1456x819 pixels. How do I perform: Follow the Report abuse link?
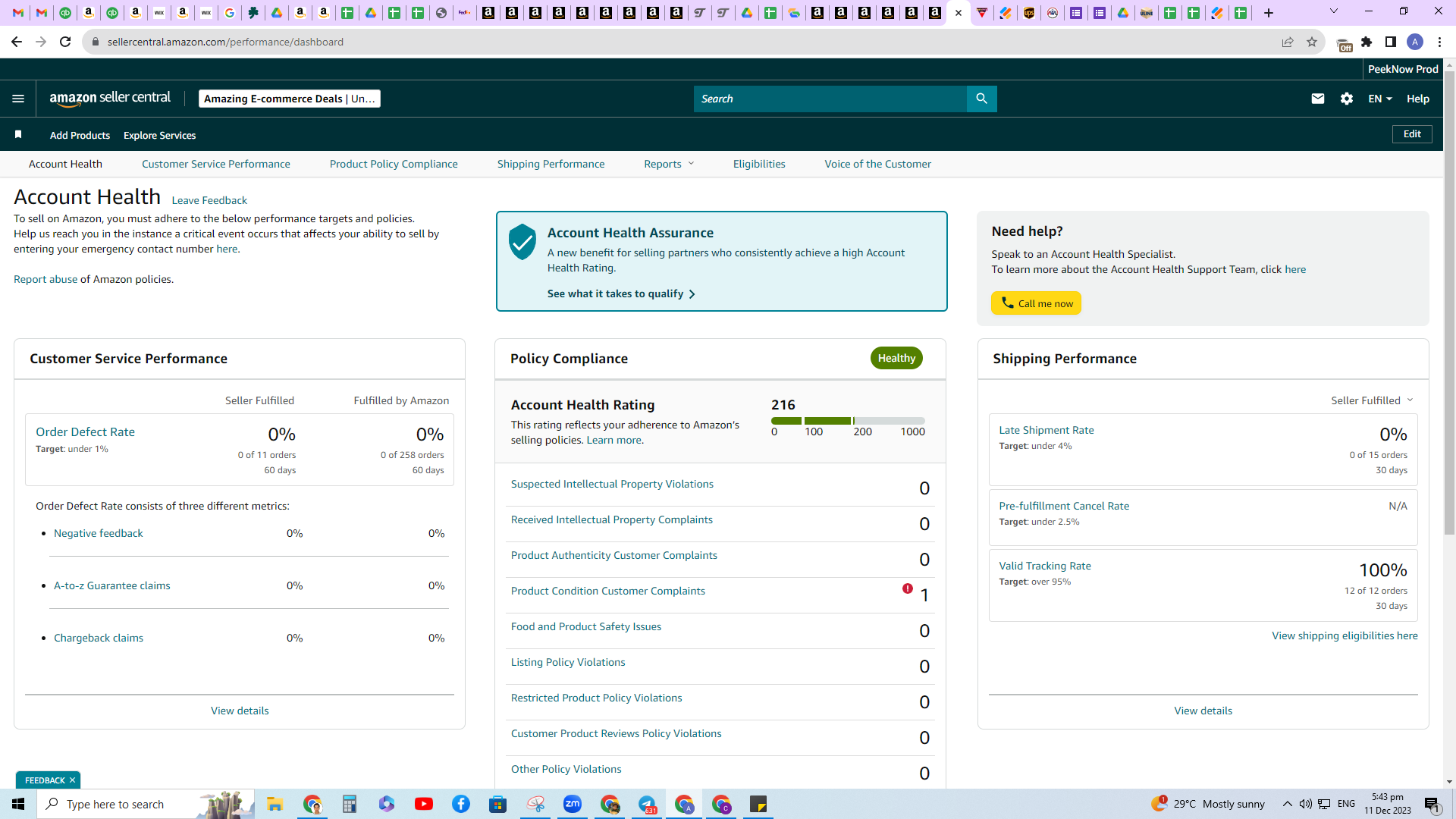[x=45, y=279]
